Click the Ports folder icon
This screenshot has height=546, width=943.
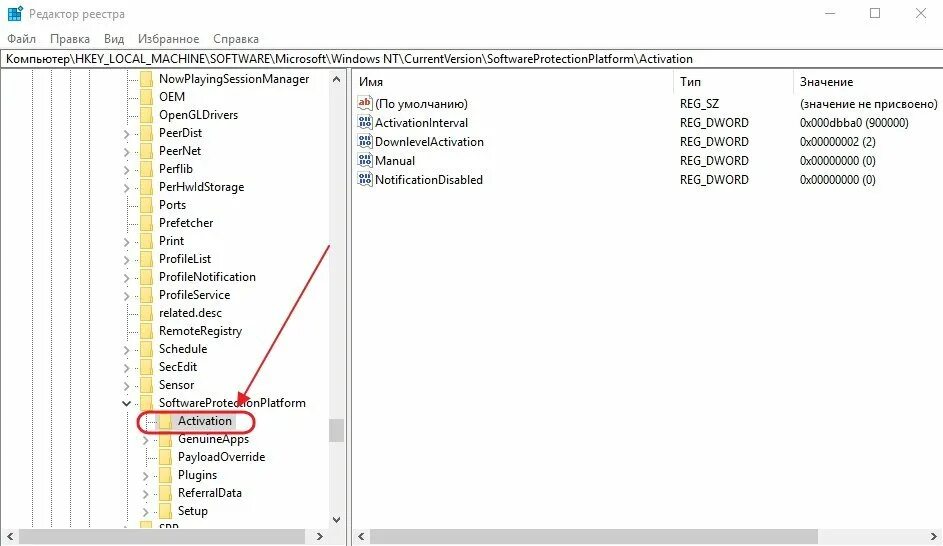tap(146, 205)
